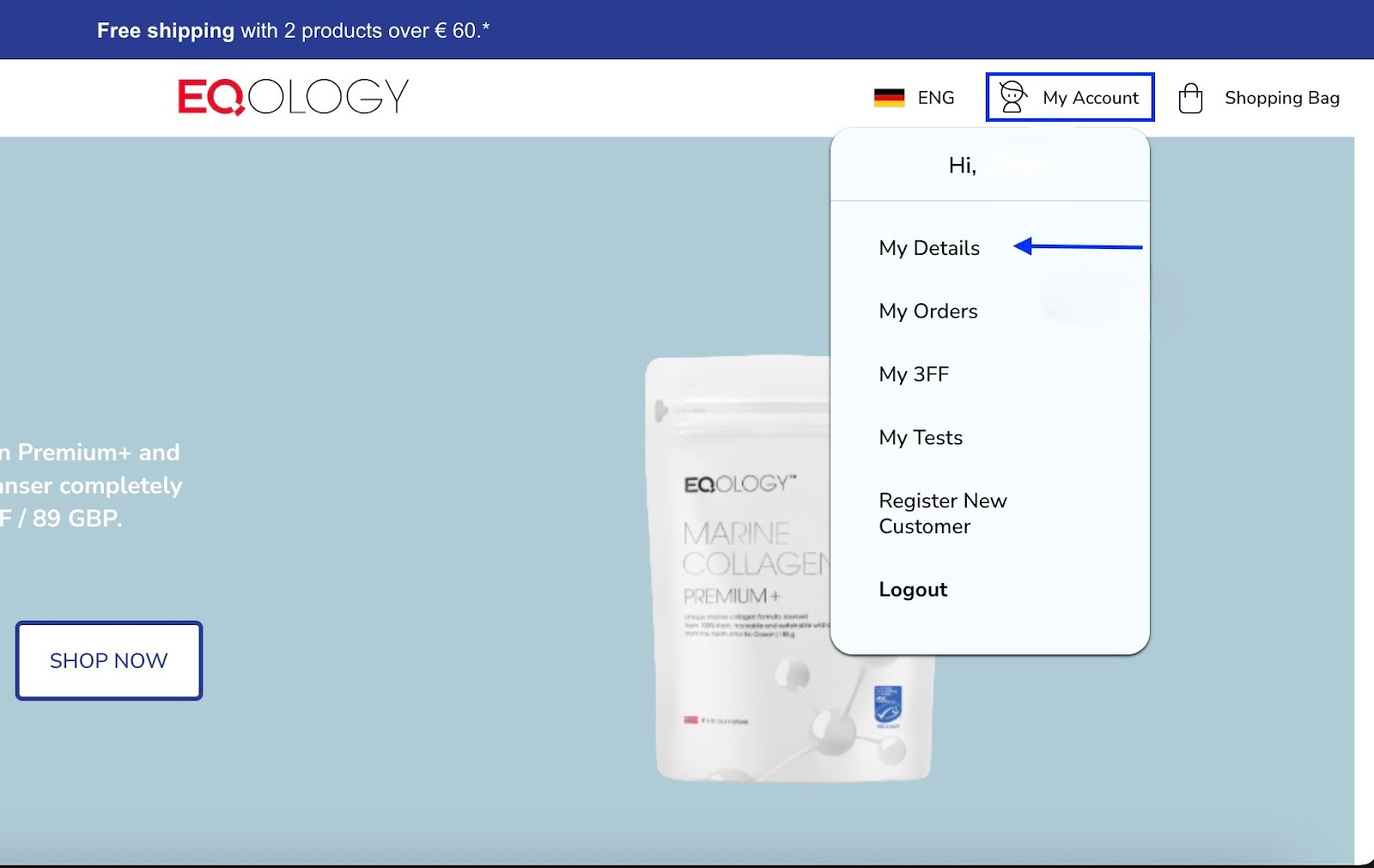Log out via Logout entry

tap(913, 590)
